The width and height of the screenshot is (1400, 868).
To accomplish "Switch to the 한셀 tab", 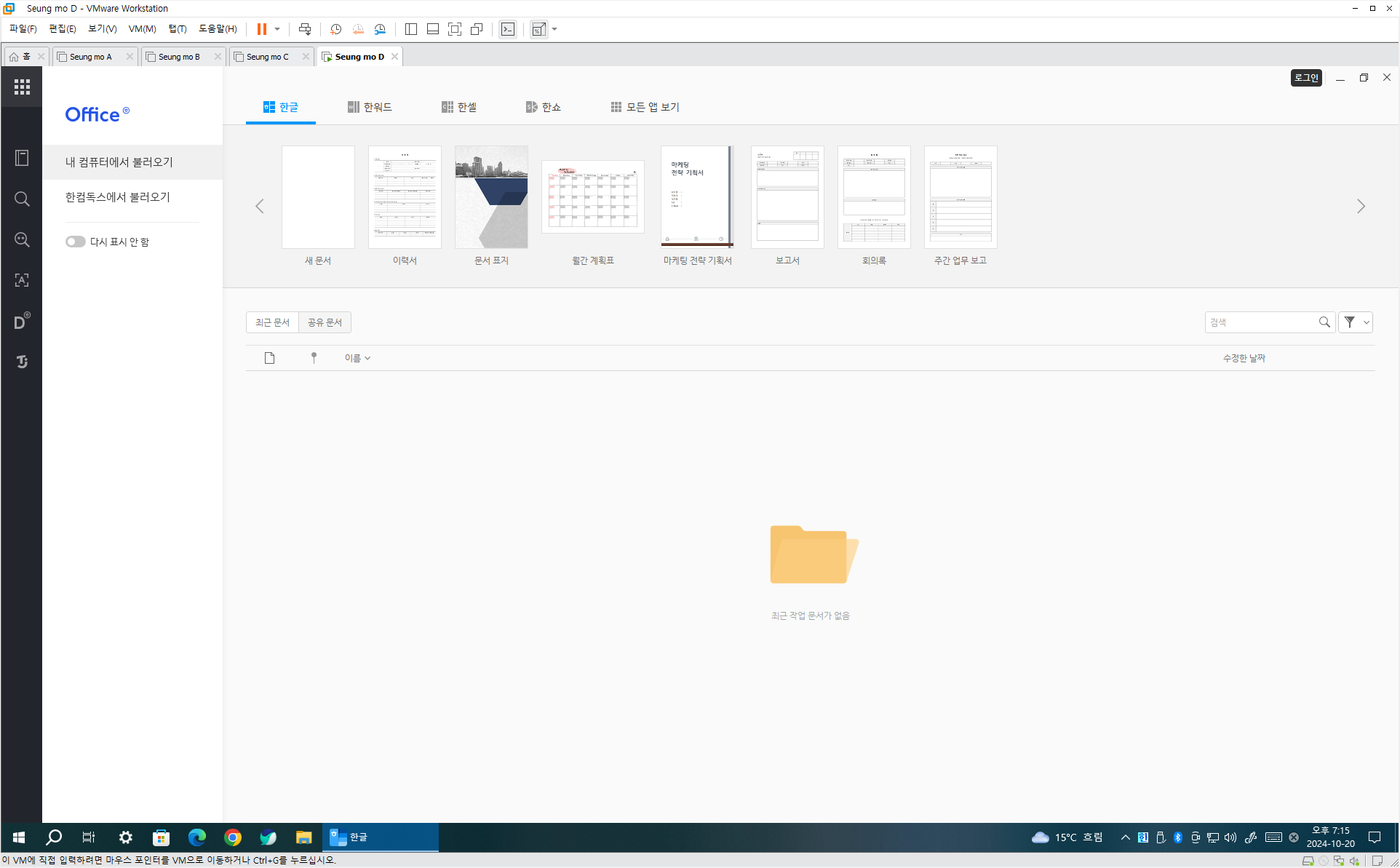I will [459, 107].
